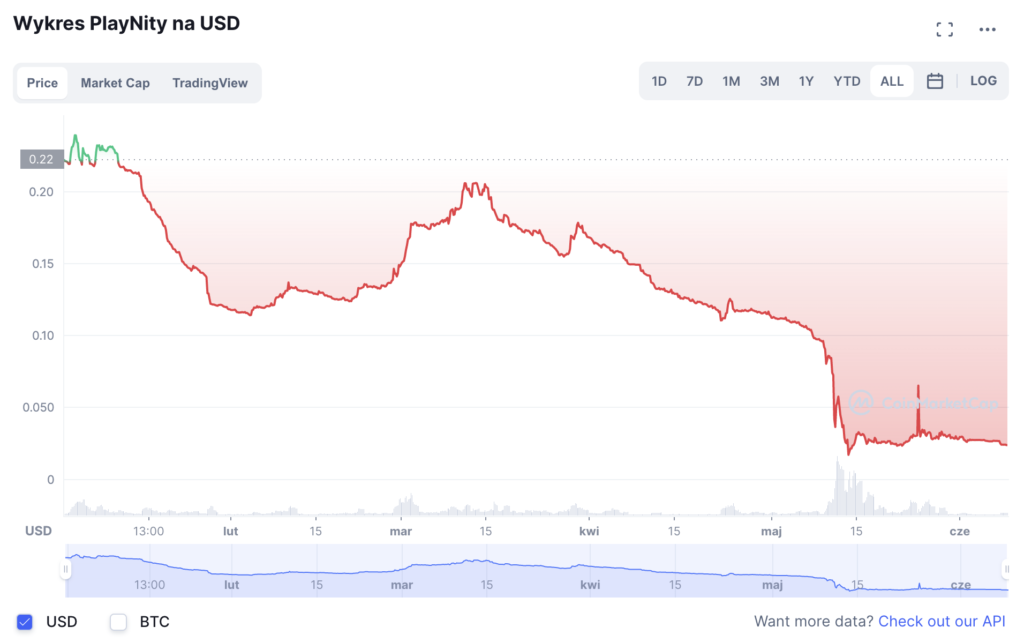Open the fullscreen chart view icon
Screen dimensions: 1024x642
(944, 29)
